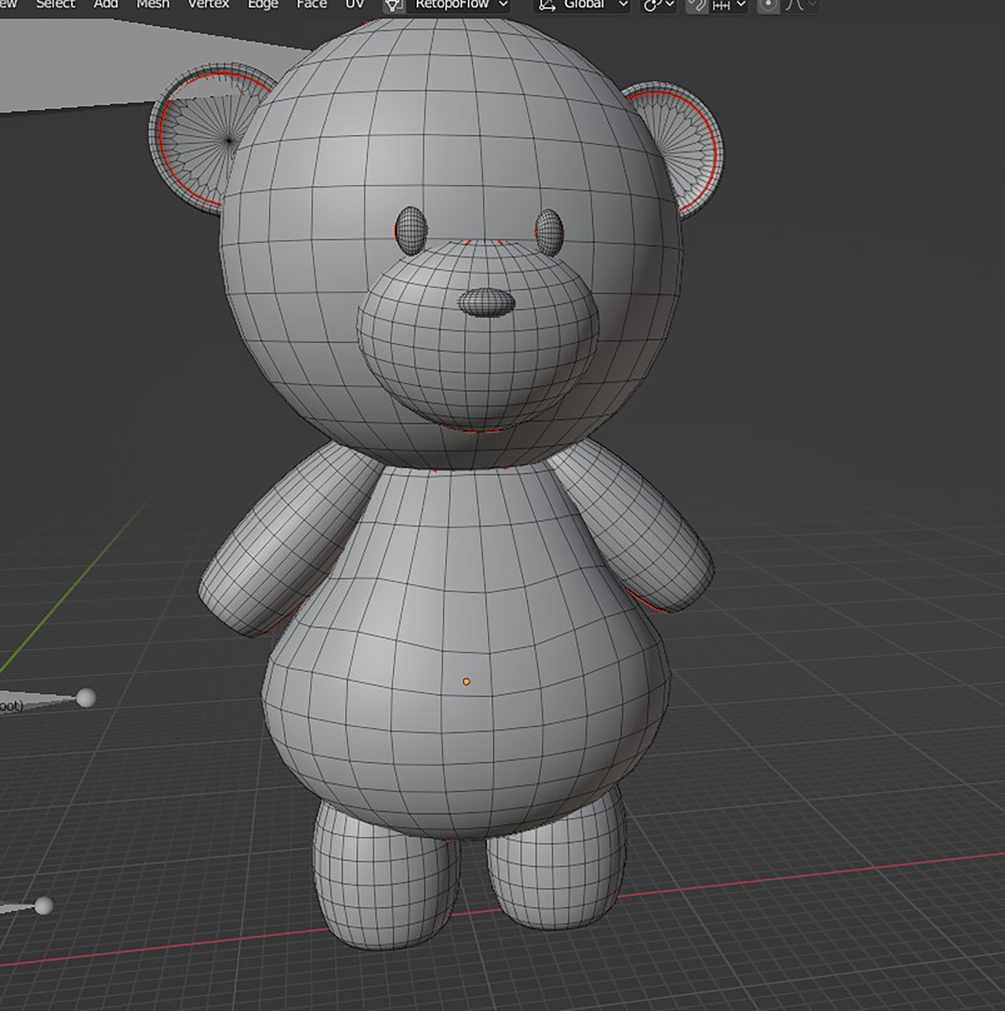Open the snap increment options dropdown
The height and width of the screenshot is (1011, 1005).
pyautogui.click(x=728, y=5)
